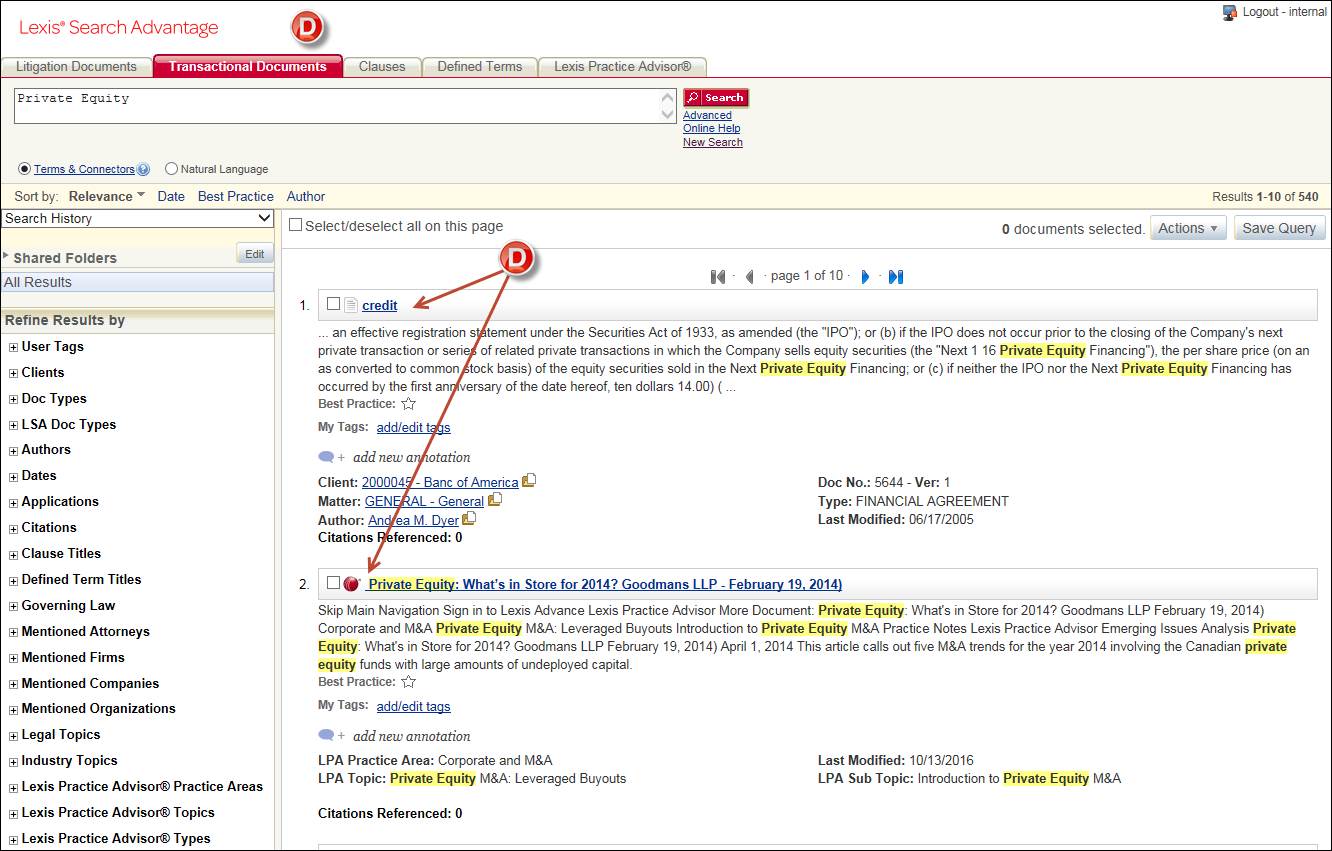
Task: Click the search box scroll up arrow
Action: tap(669, 97)
